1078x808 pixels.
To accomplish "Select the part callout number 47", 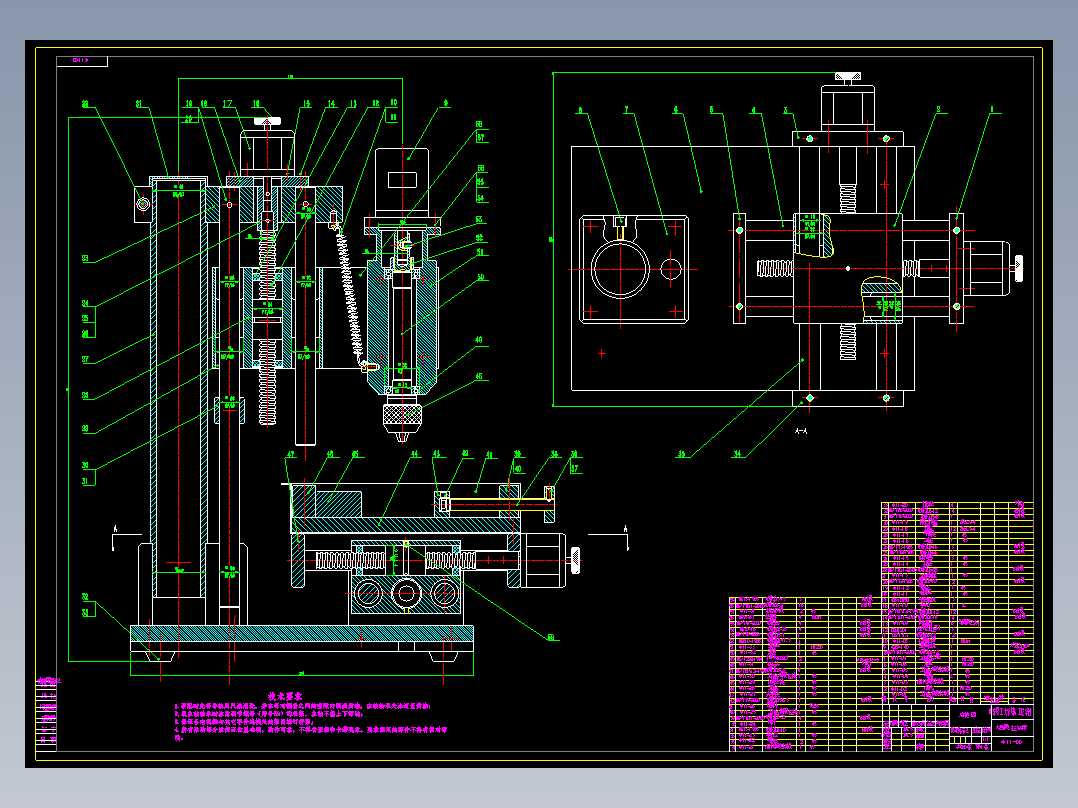I will 291,455.
